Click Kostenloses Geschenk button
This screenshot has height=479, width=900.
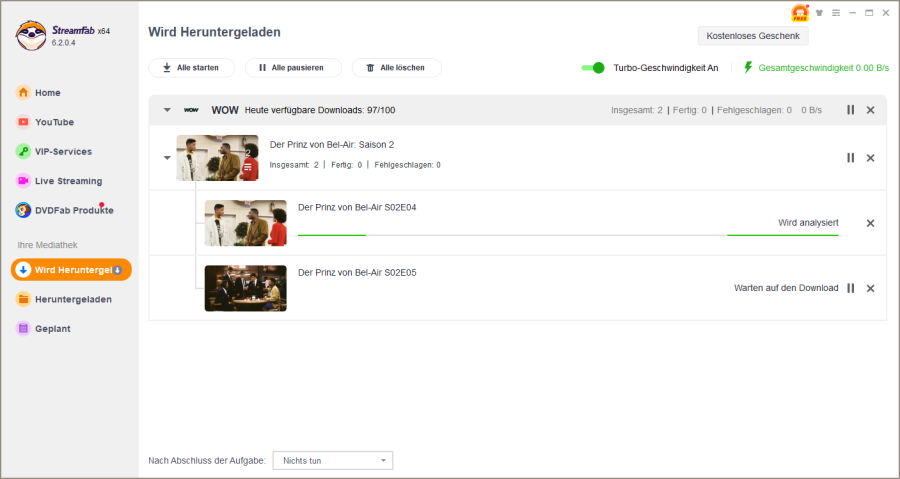753,36
